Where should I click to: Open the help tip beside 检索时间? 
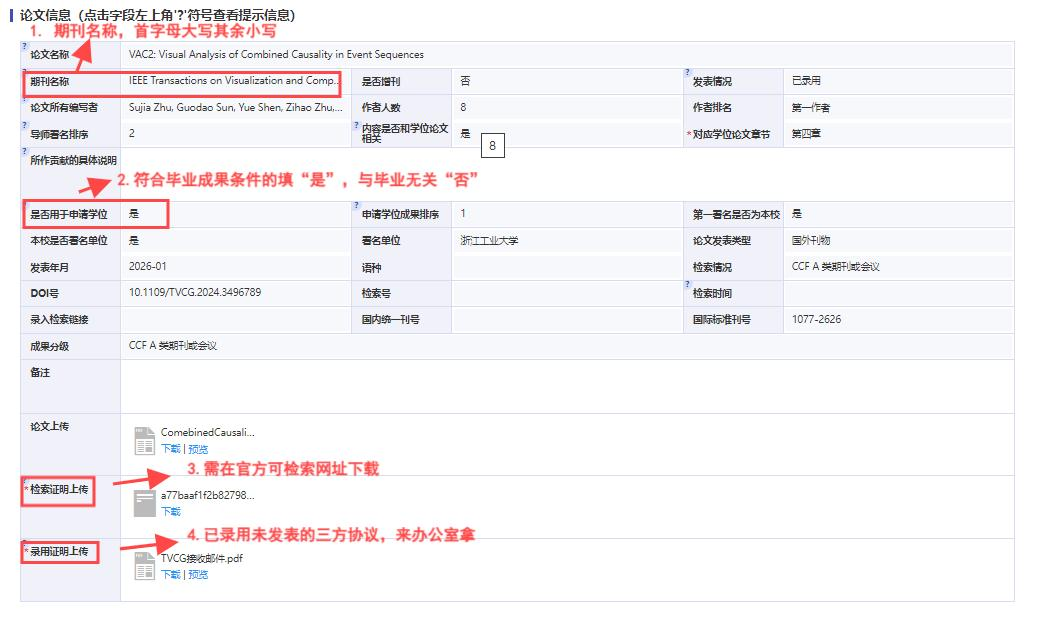687,283
